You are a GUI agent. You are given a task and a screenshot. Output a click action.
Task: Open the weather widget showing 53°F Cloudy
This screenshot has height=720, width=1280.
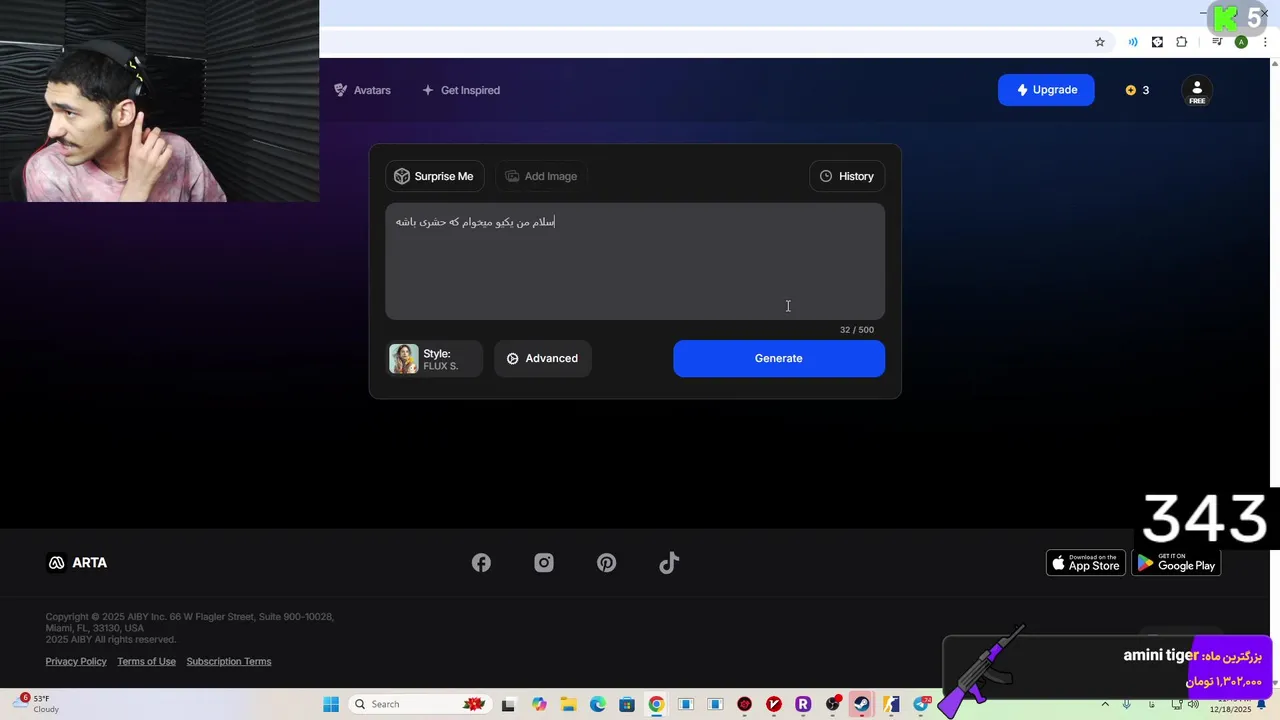(x=37, y=703)
